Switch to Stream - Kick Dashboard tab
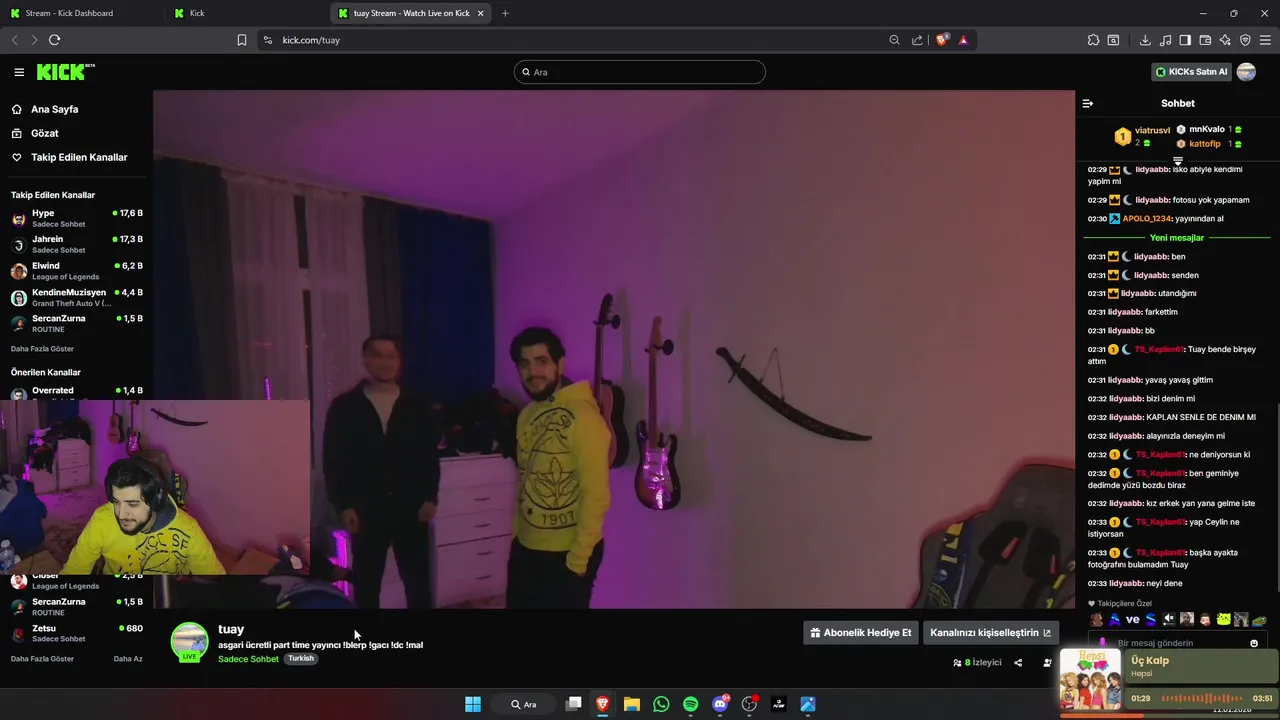 (x=83, y=13)
